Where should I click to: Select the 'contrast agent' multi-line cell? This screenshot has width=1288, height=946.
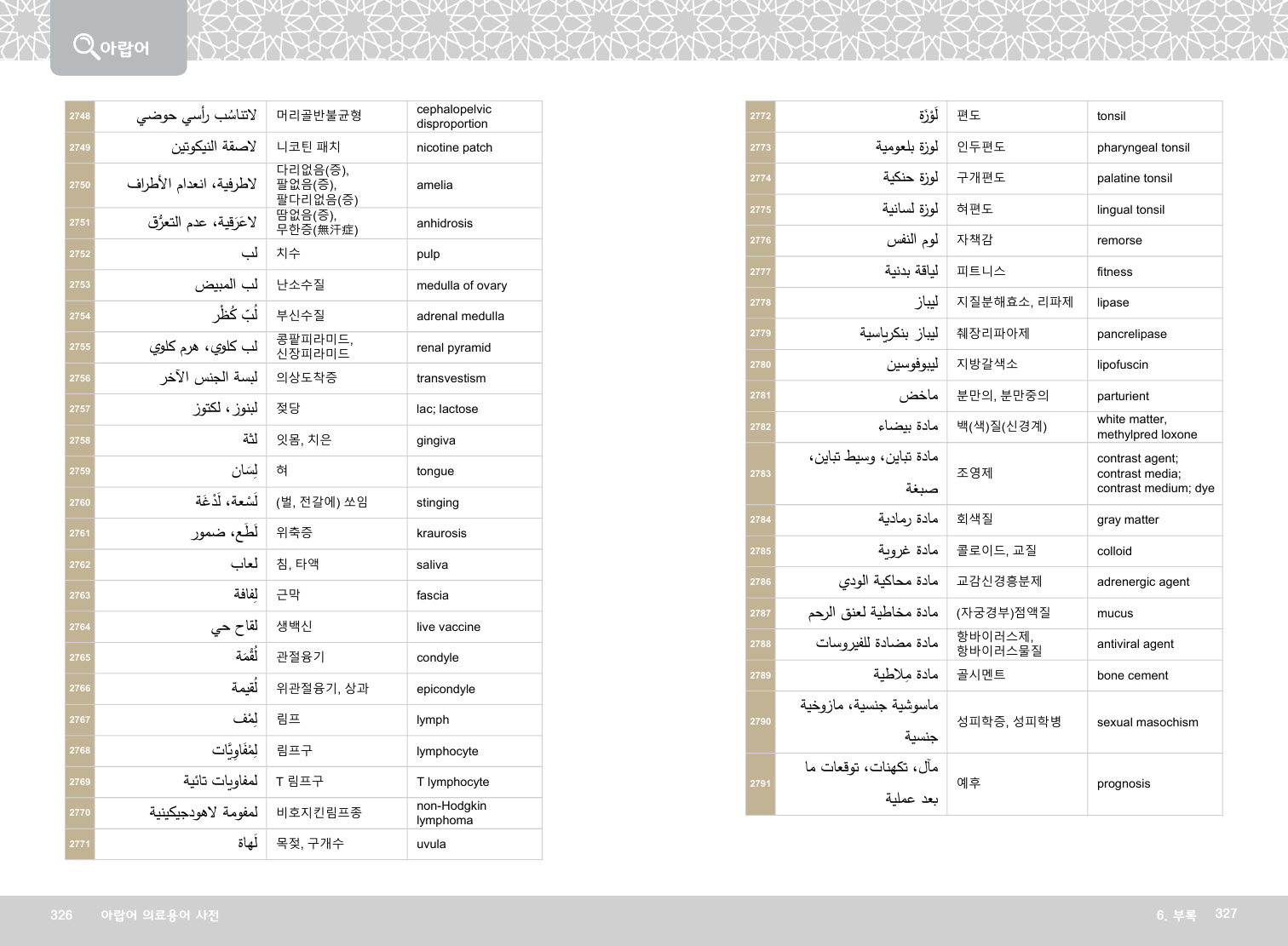coord(1155,473)
